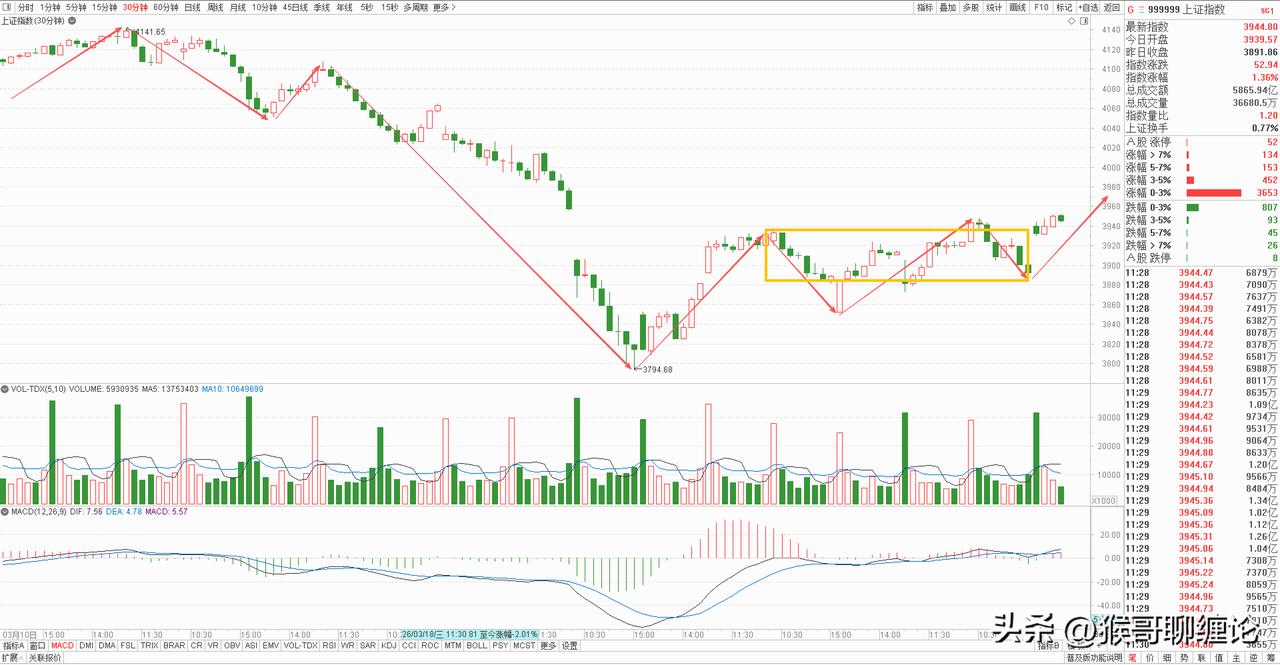Viewport: 1280px width, 665px height.
Task: Open the 画线 drawing tools button
Action: click(x=1018, y=7)
